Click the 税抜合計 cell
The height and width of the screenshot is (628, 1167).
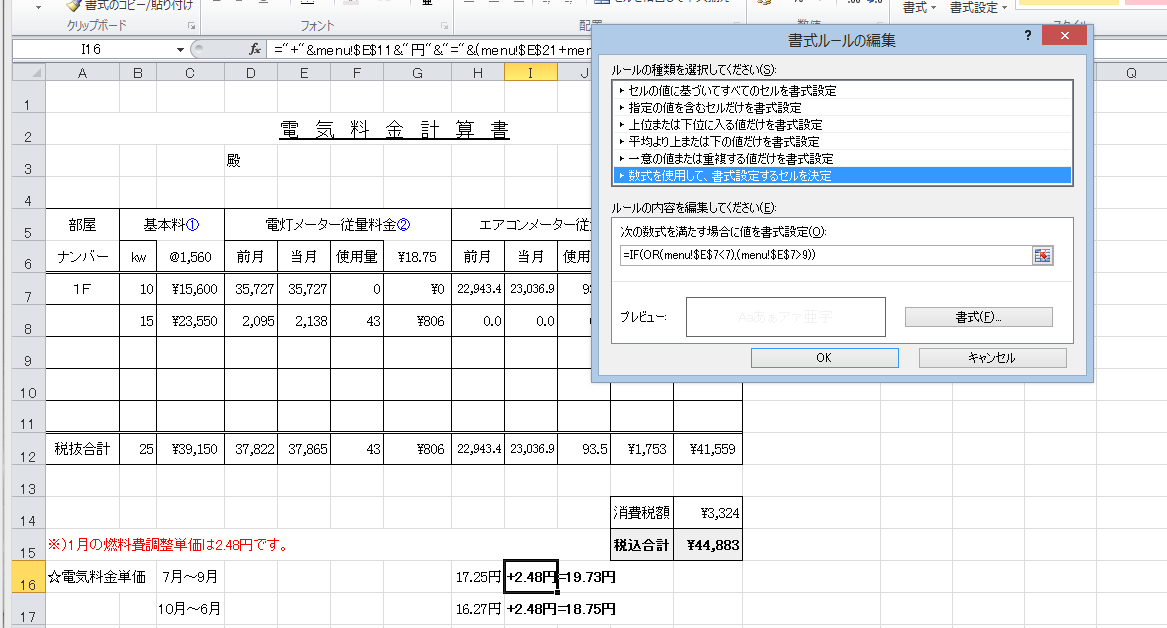pos(82,449)
